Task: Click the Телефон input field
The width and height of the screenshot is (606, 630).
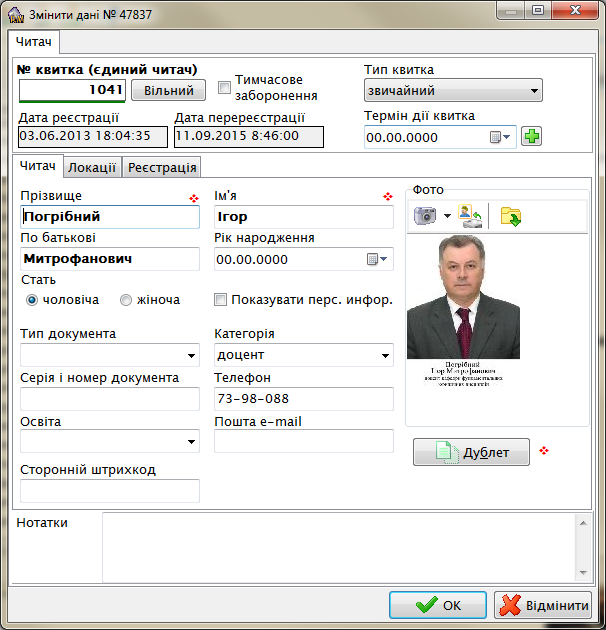Action: coord(304,399)
